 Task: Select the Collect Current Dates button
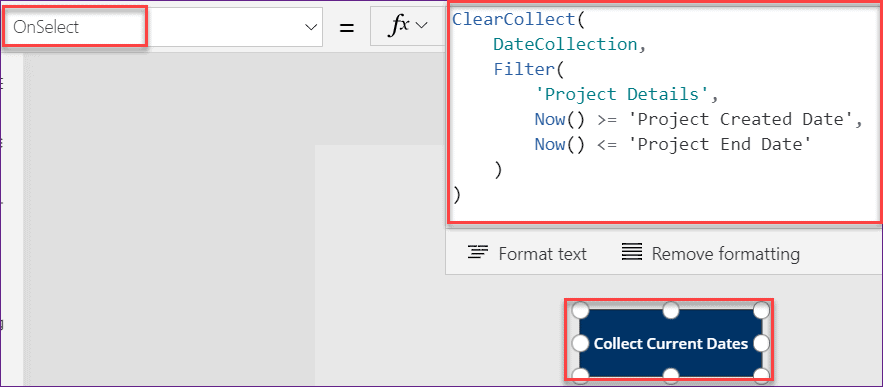pyautogui.click(x=671, y=344)
